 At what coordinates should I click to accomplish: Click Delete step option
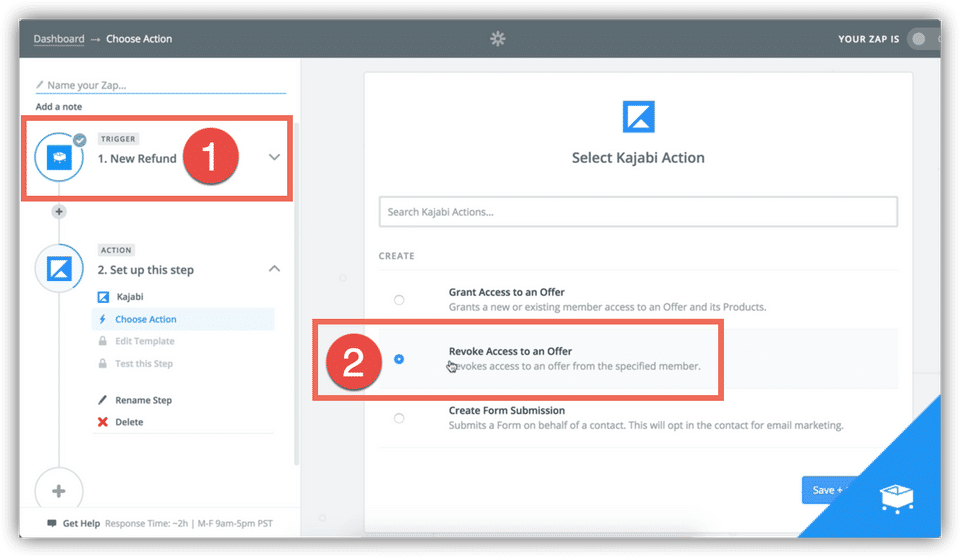pos(129,422)
